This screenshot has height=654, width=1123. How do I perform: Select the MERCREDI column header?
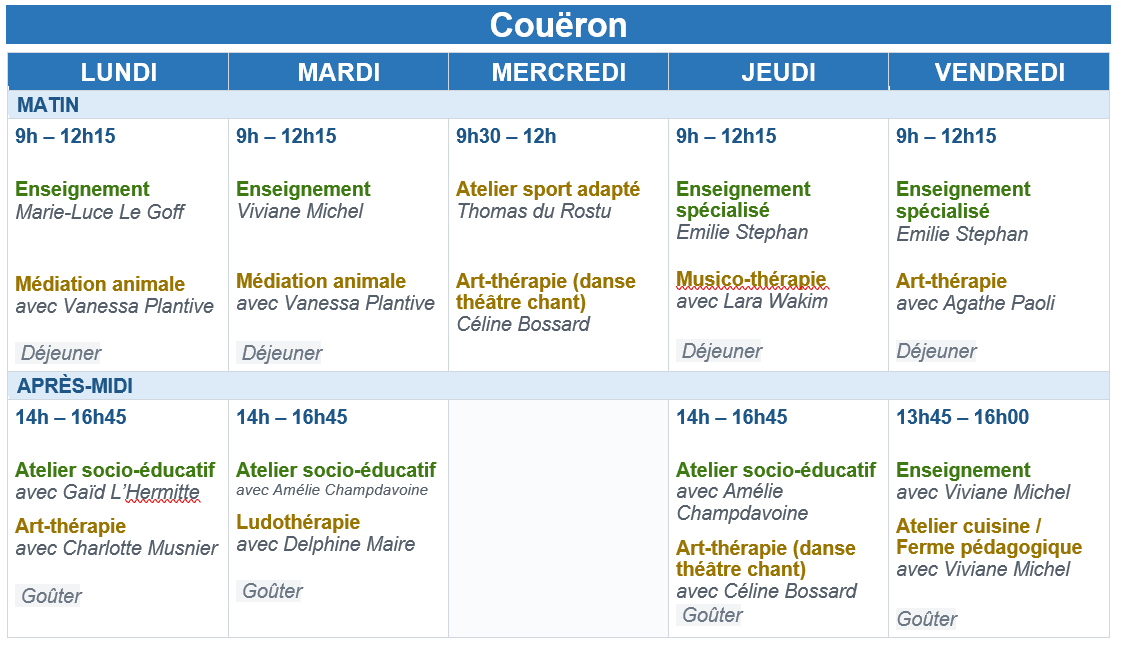pos(559,72)
